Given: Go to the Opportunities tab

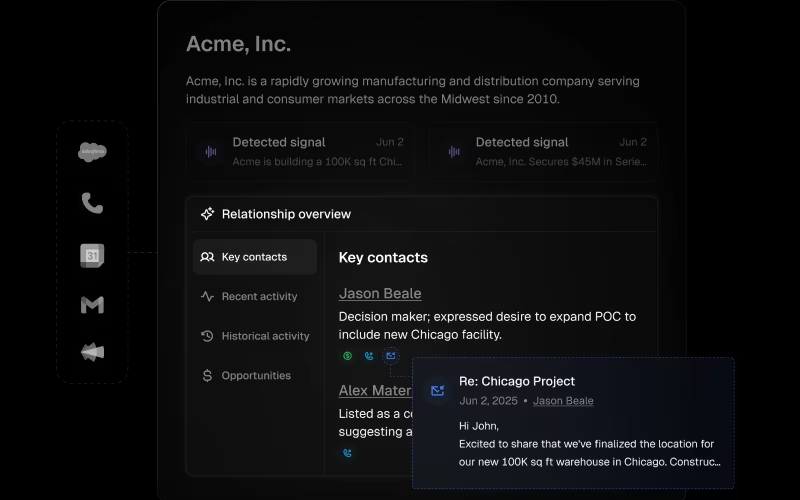Looking at the screenshot, I should [255, 376].
